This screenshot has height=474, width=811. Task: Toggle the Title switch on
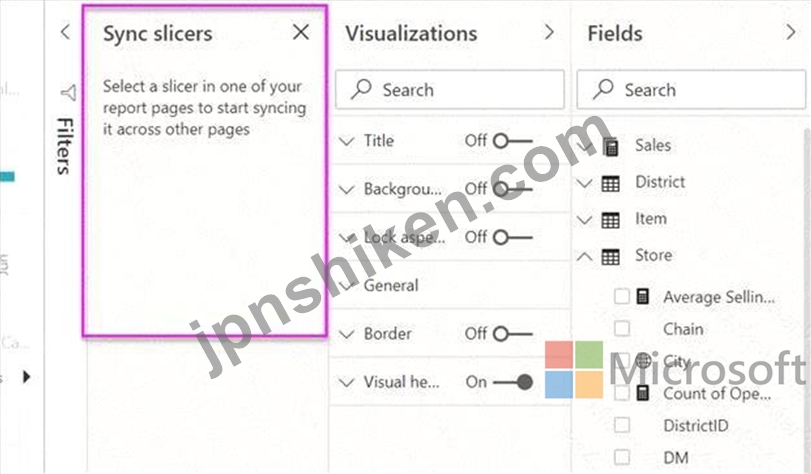pyautogui.click(x=513, y=141)
